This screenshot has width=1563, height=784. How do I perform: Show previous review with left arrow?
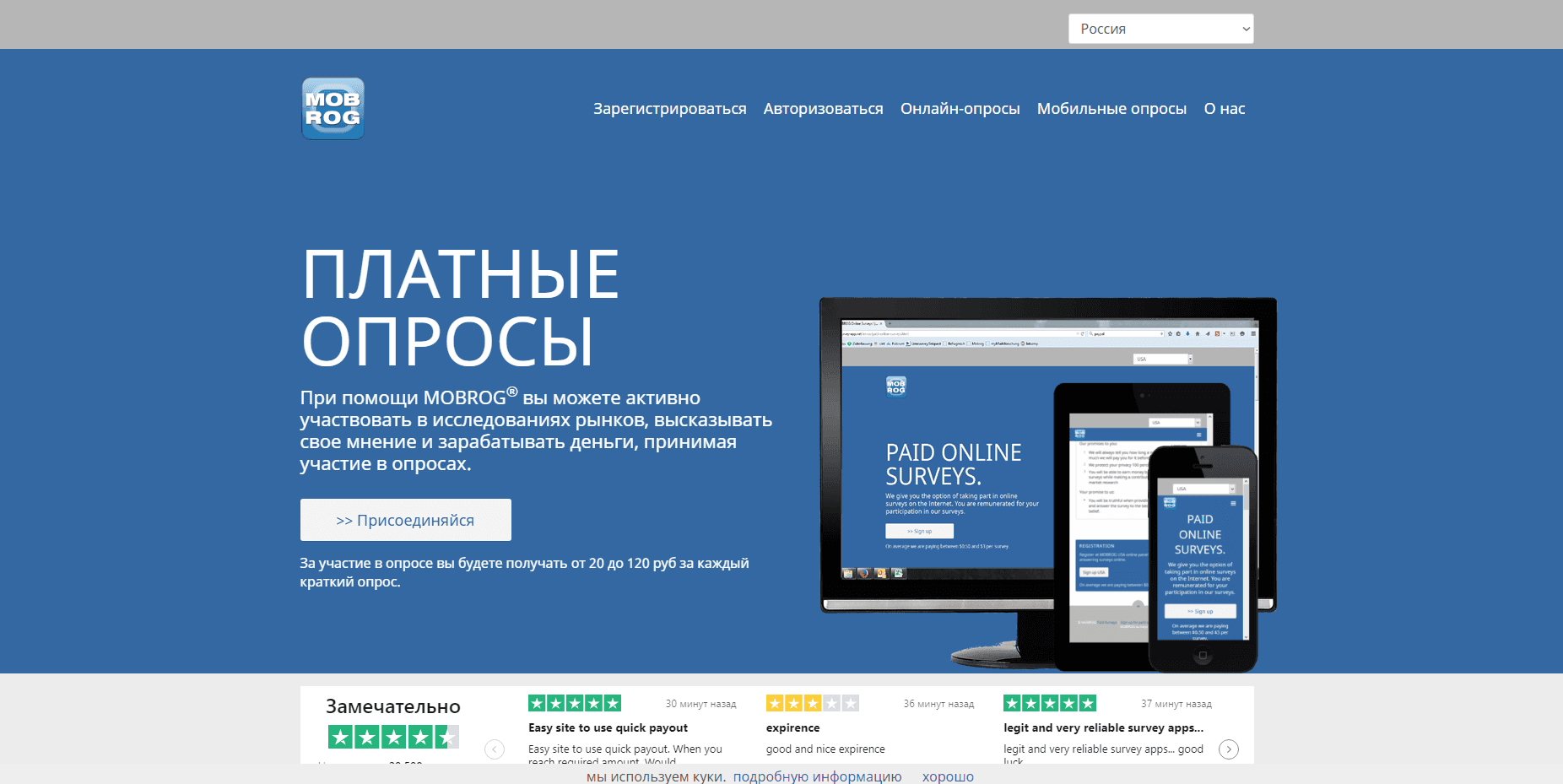tap(495, 749)
